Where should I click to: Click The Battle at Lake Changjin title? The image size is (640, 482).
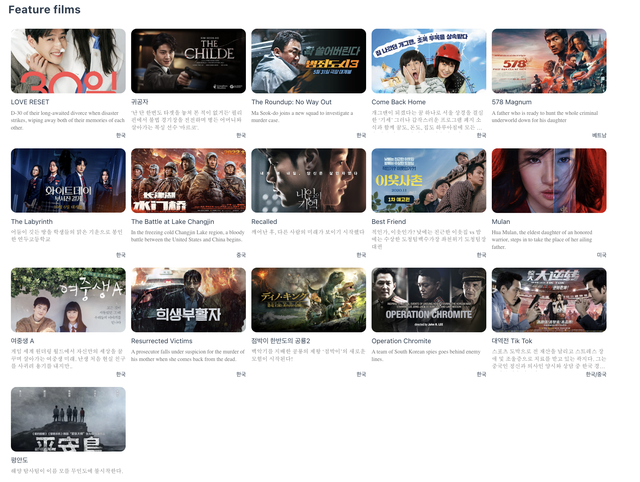point(173,222)
